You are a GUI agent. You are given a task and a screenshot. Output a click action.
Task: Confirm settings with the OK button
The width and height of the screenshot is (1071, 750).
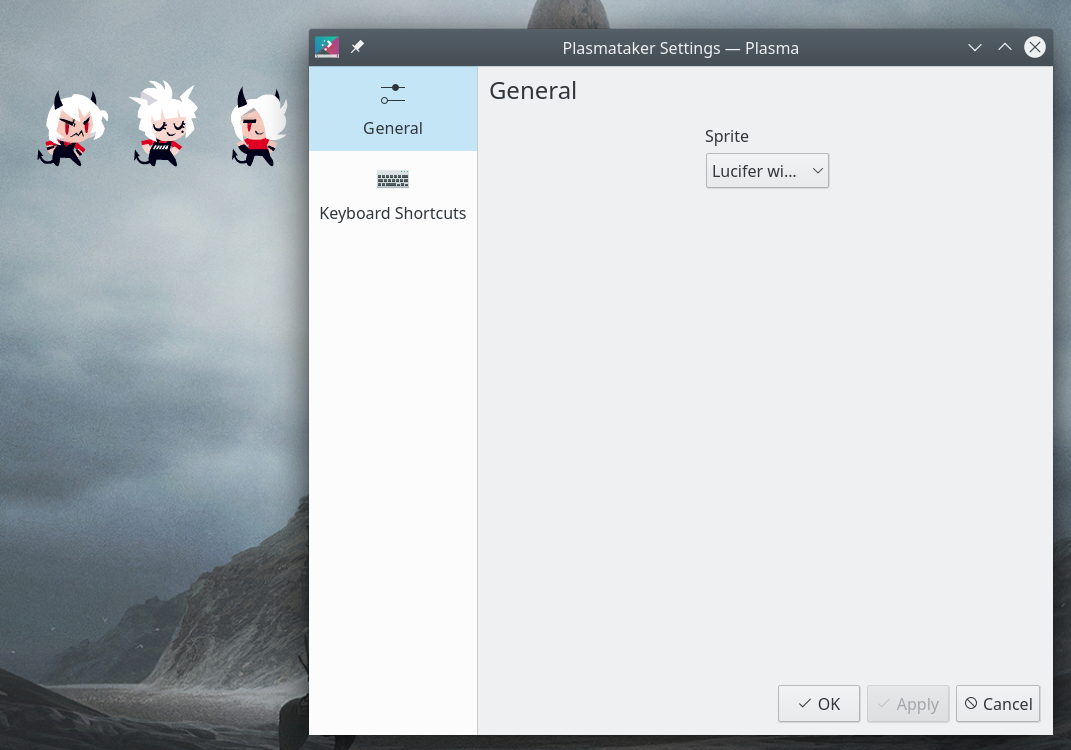tap(819, 704)
